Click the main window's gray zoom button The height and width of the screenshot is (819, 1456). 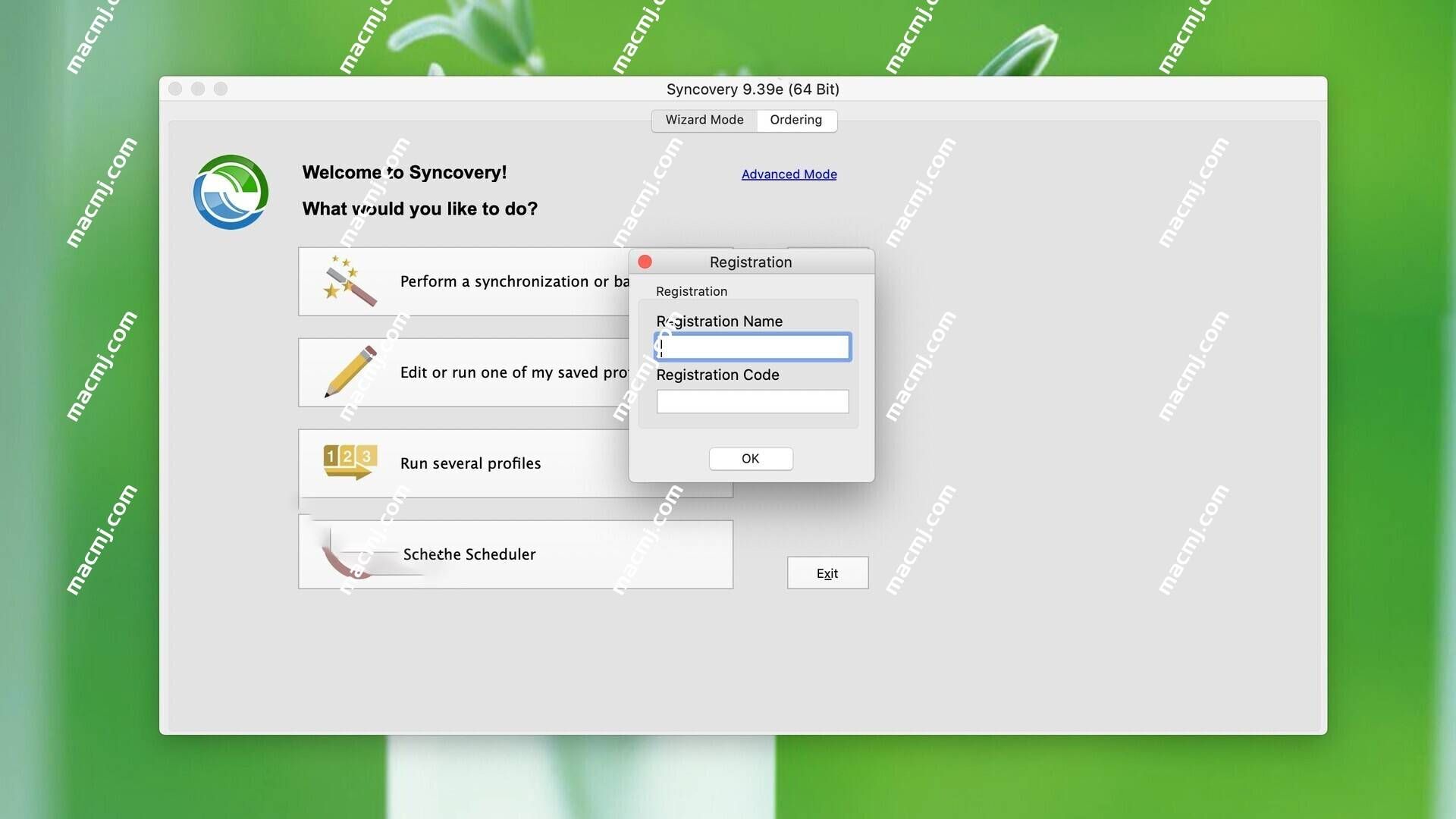click(x=221, y=89)
